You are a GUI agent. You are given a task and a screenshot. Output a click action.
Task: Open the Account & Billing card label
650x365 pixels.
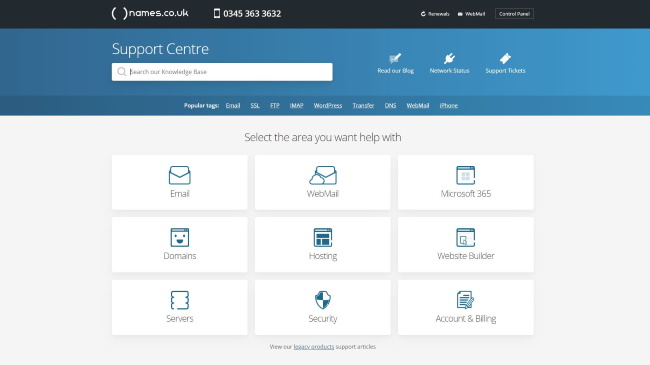point(466,319)
